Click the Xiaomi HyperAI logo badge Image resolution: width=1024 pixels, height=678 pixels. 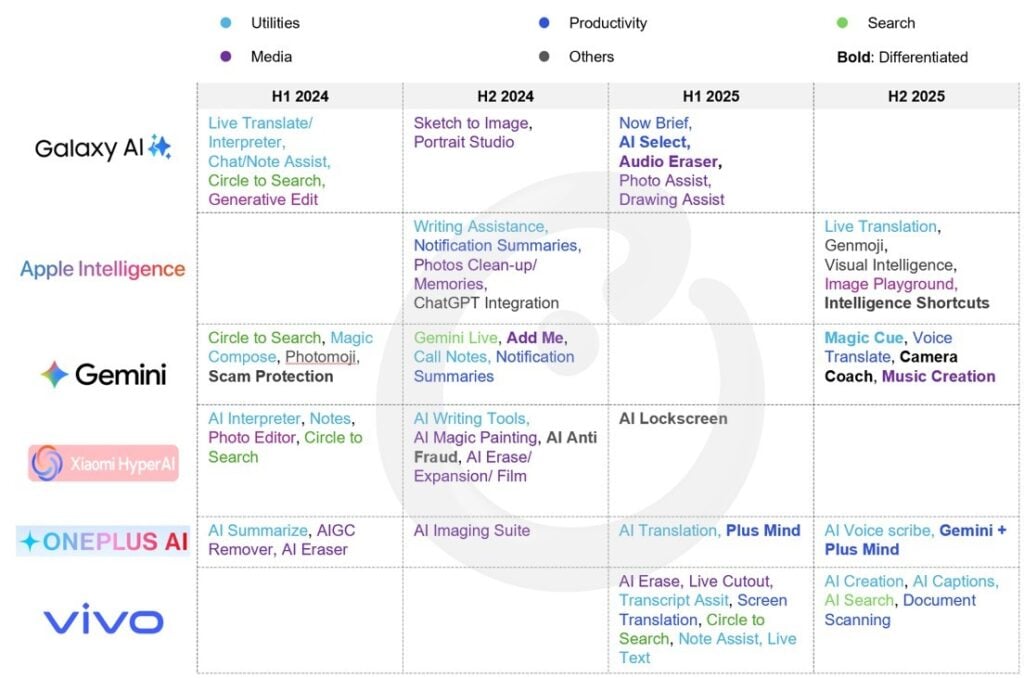(103, 463)
